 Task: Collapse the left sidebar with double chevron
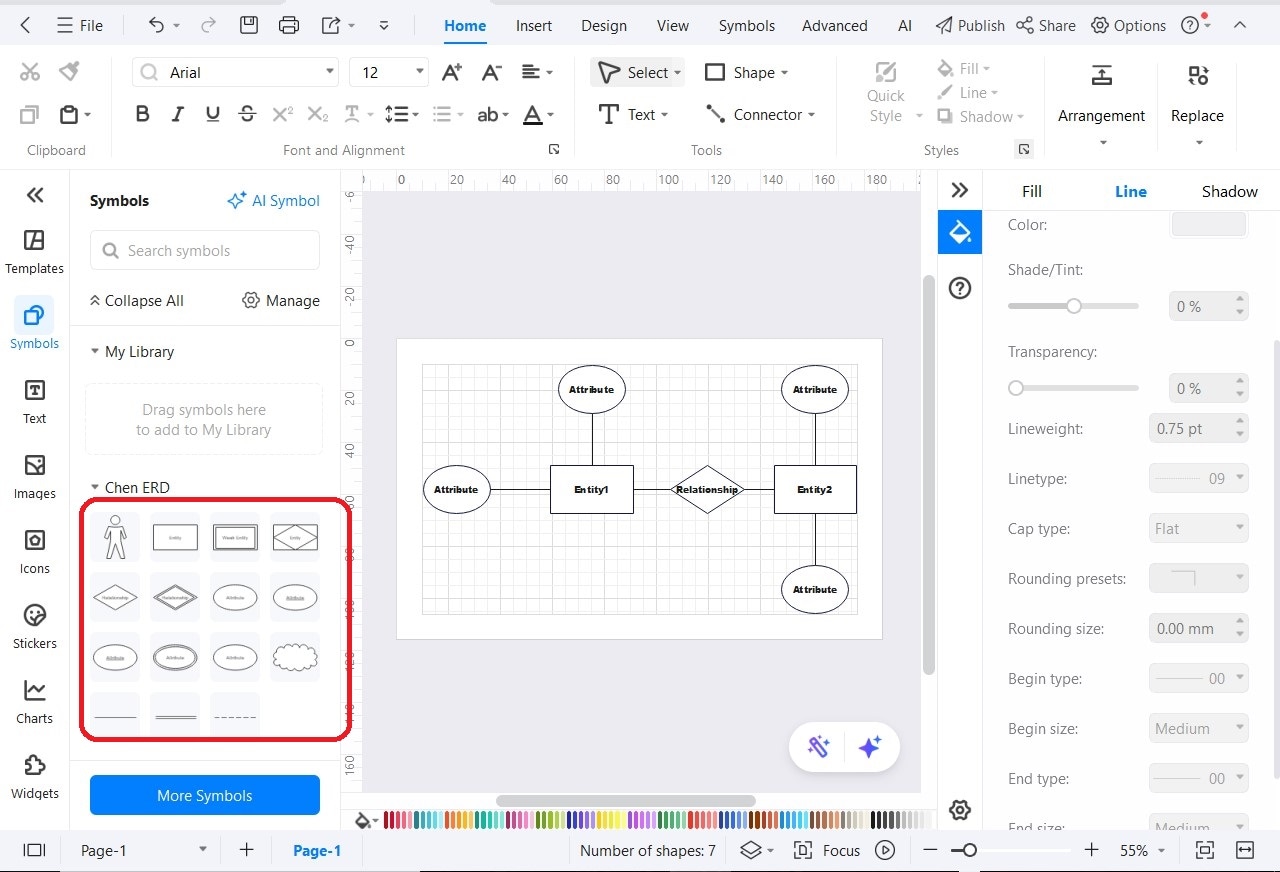[35, 195]
